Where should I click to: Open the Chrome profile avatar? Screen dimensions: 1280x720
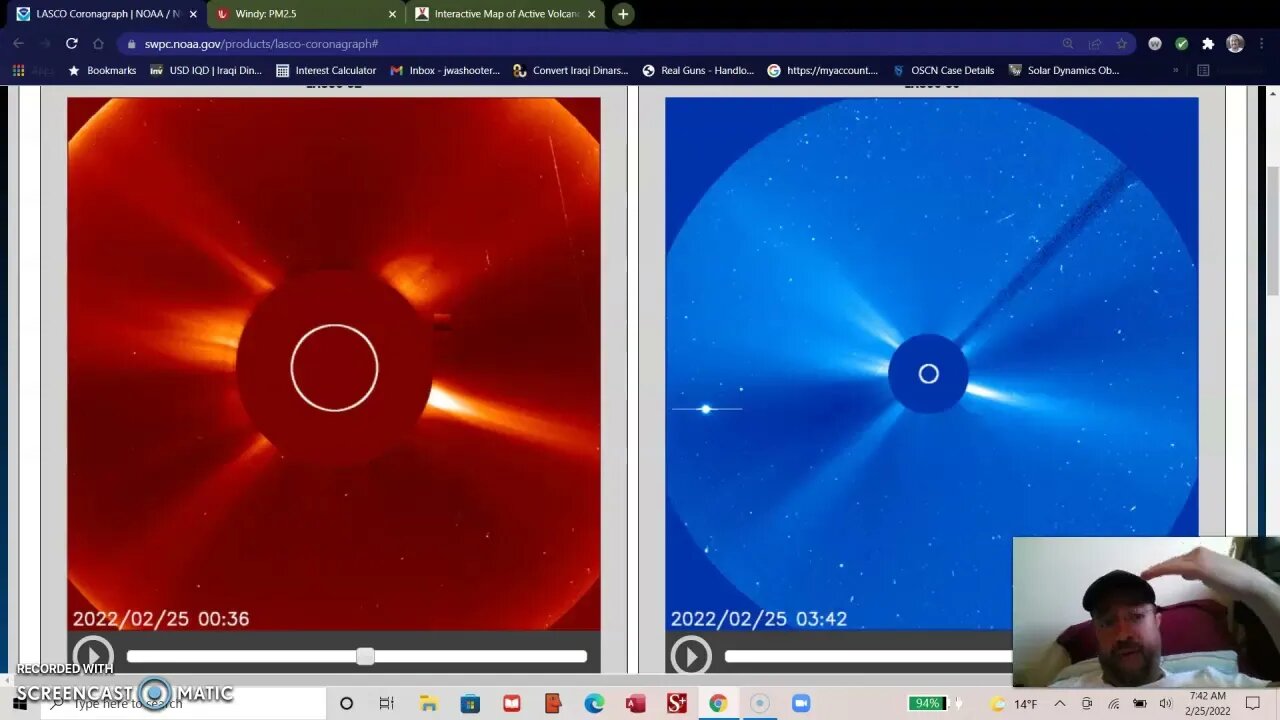point(1235,44)
